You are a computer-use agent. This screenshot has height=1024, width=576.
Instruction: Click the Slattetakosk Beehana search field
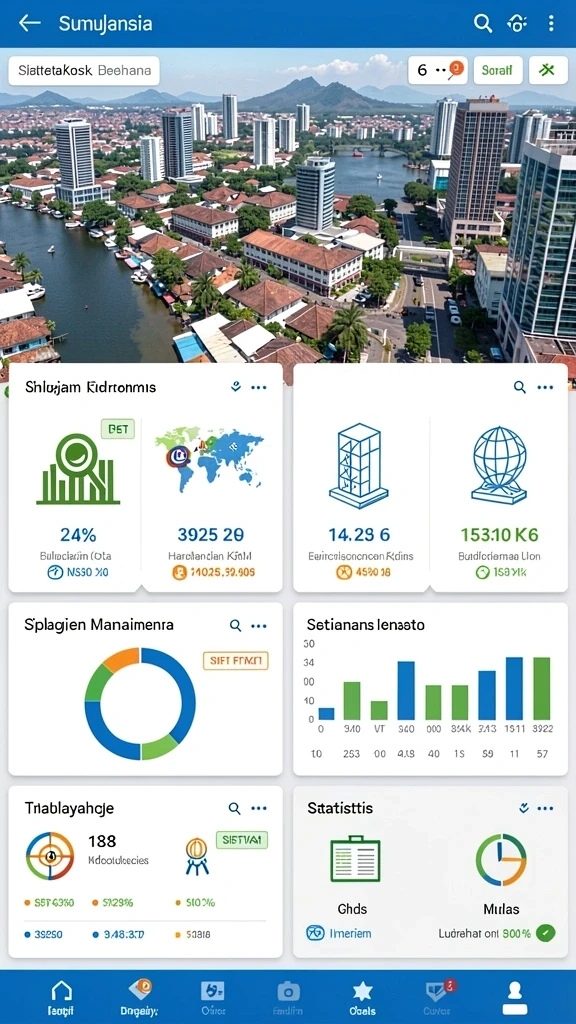pos(84,71)
